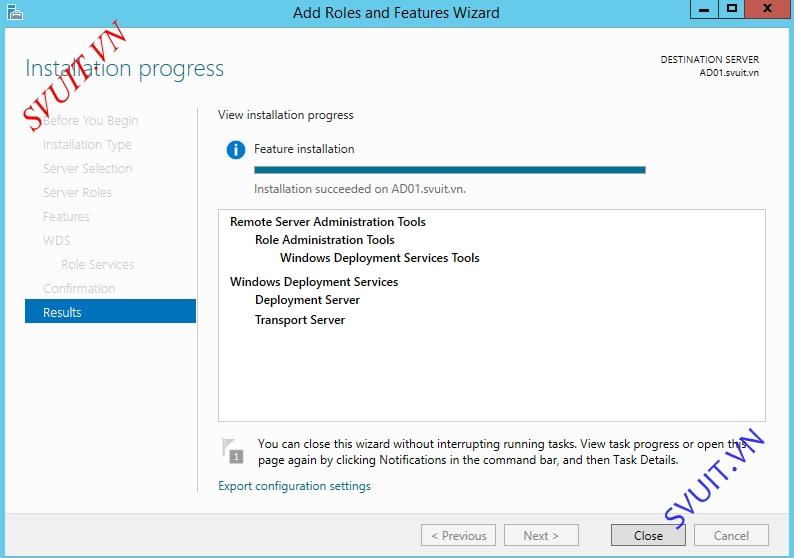
Task: Click the Close button at the bottom
Action: pos(648,535)
